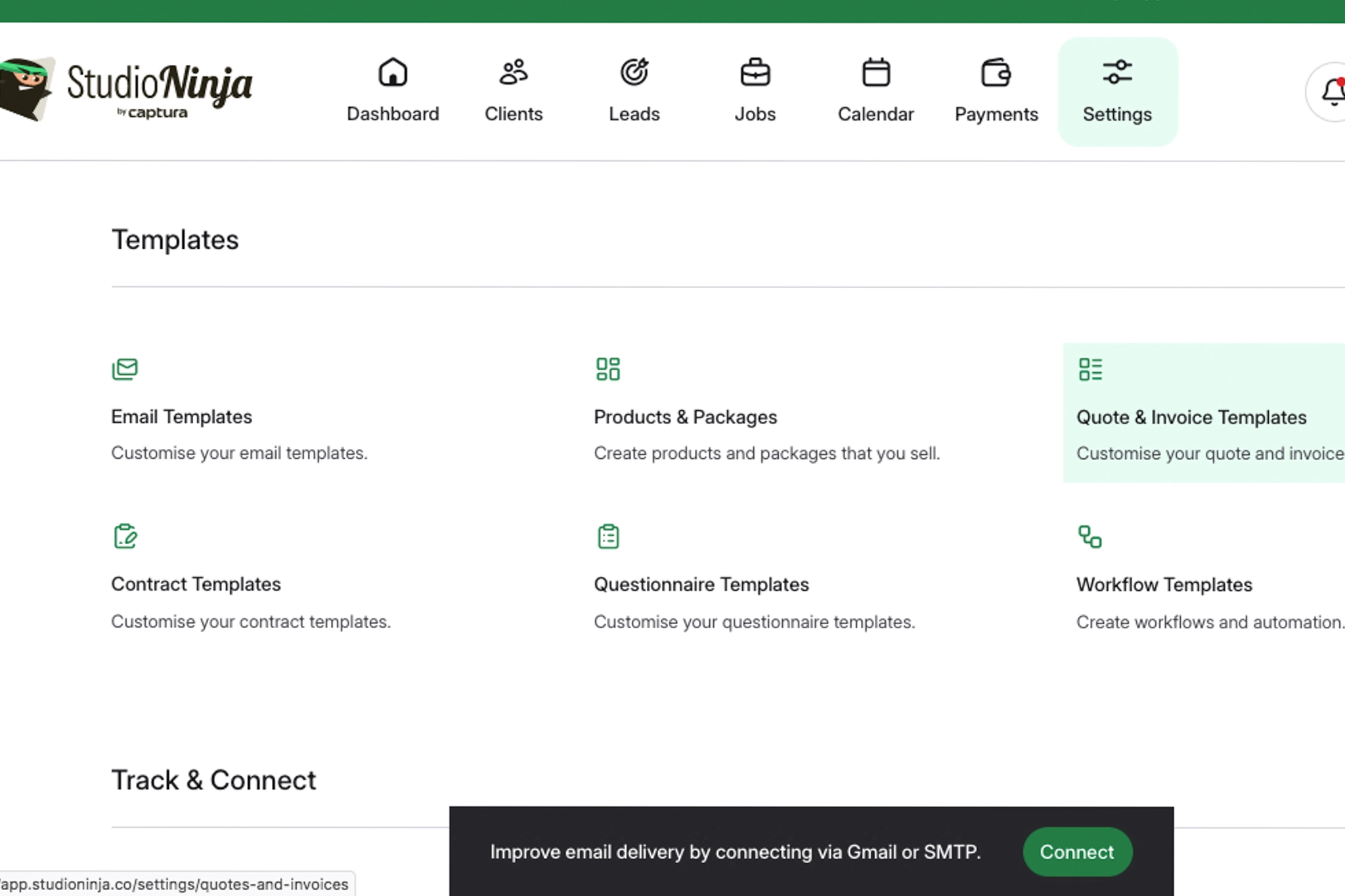
Task: Click 'Create products and packages that you sell.'
Action: point(767,454)
